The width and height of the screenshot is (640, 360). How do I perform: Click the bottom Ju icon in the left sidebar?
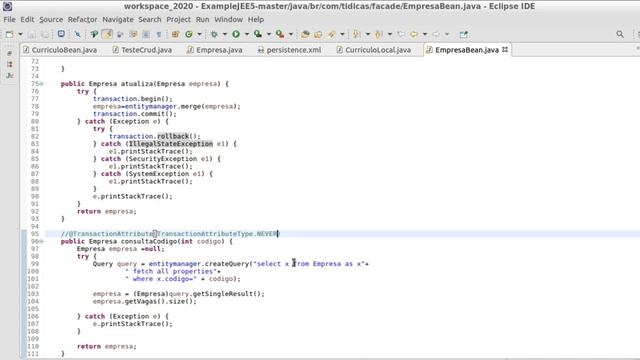[x=10, y=76]
